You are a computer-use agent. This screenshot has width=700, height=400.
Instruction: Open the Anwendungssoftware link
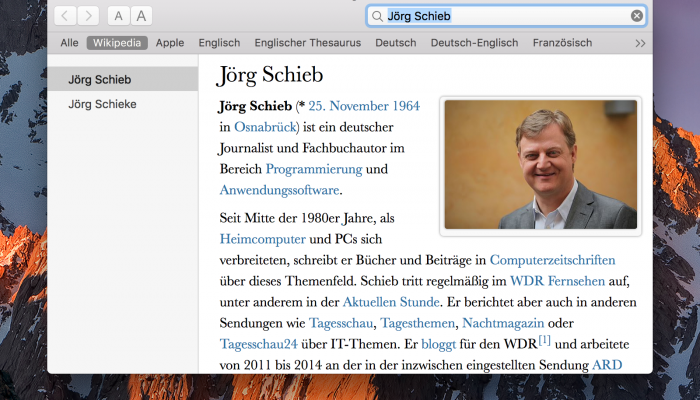pos(279,190)
